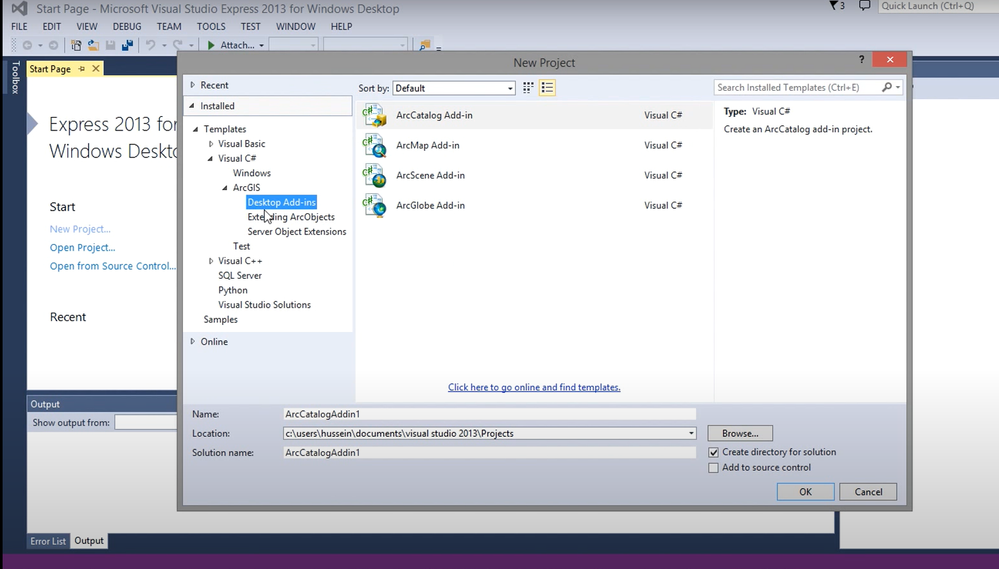Screen dimensions: 999x569
Task: Click Open Project... link on Start Page
Action: (x=82, y=248)
